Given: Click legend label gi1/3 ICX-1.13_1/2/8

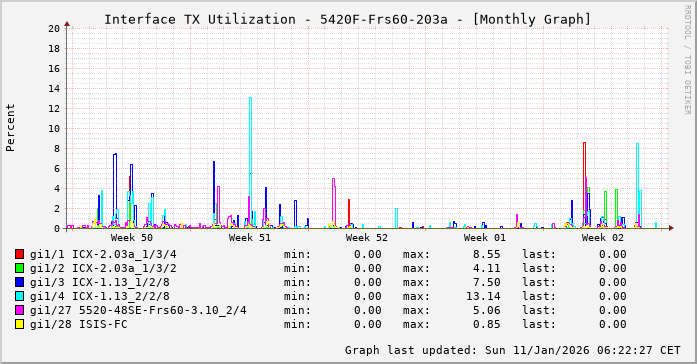Looking at the screenshot, I should tap(100, 282).
